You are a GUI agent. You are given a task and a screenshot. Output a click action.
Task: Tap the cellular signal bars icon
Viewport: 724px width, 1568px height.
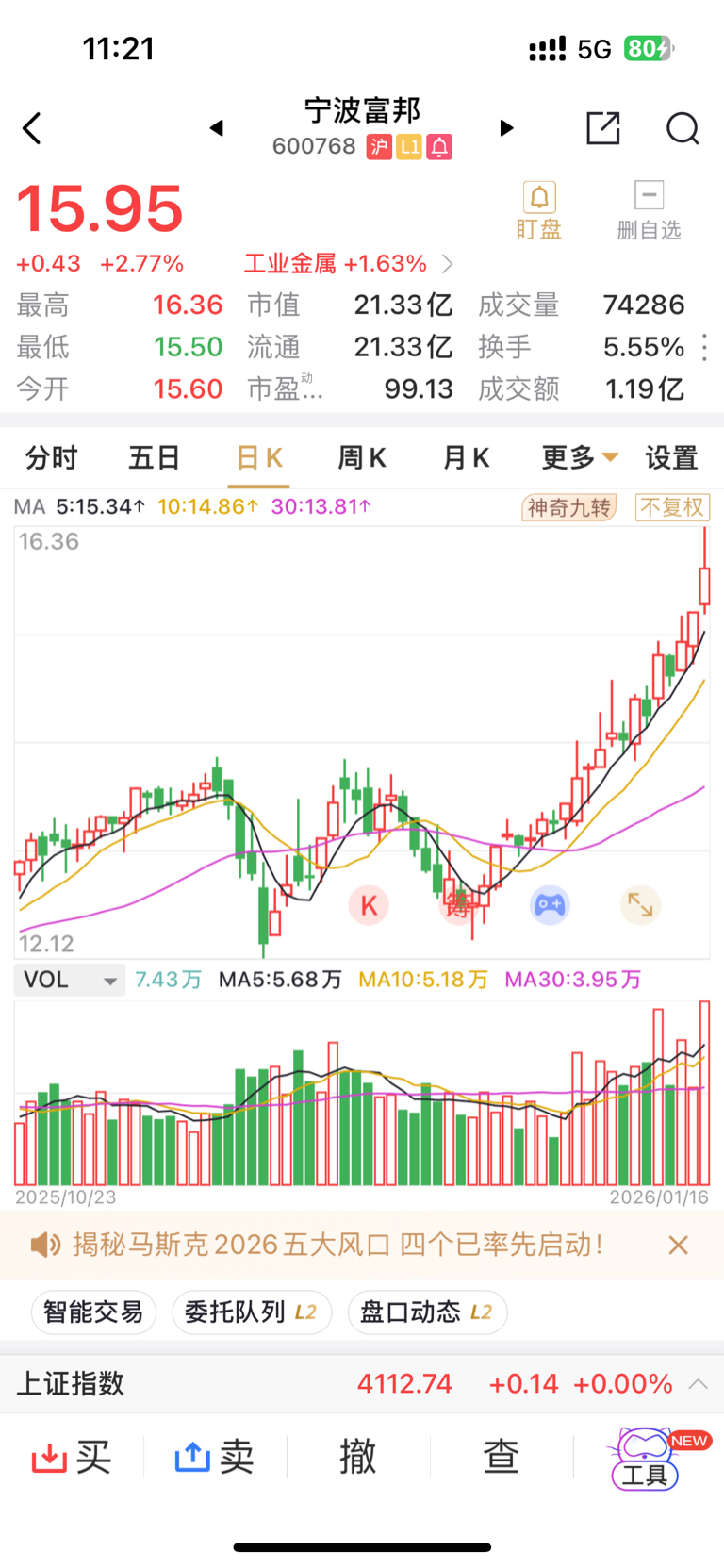point(547,49)
